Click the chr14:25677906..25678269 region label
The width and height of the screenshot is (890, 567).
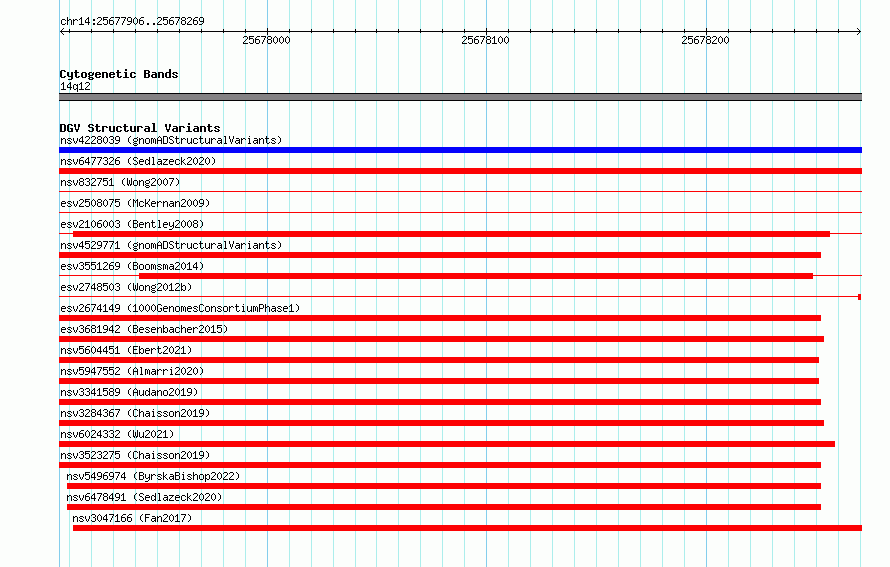pos(132,21)
